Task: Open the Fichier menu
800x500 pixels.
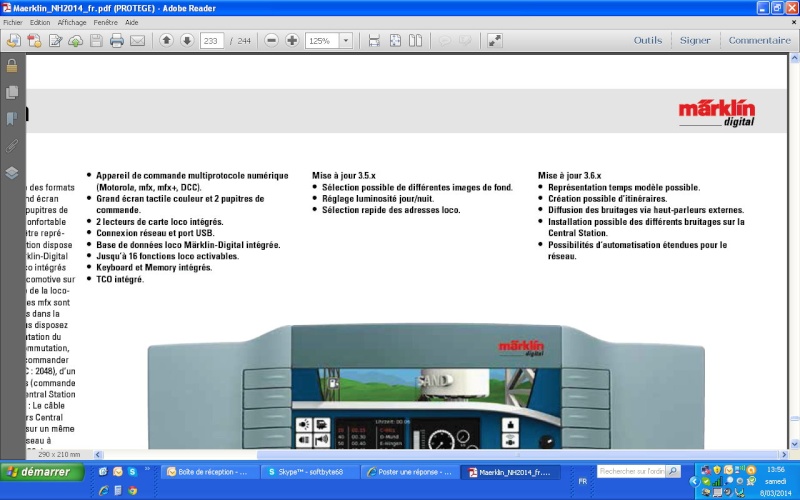Action: (x=13, y=22)
